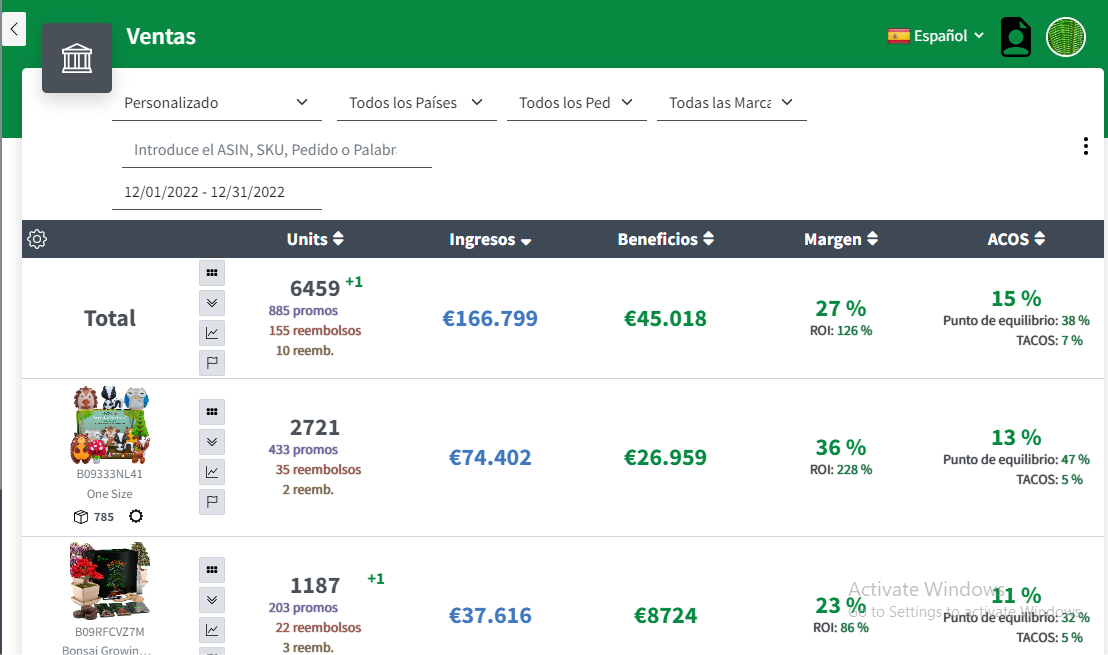Viewport: 1108px width, 655px height.
Task: Open chart icon for B09333NL41 product
Action: coord(212,472)
